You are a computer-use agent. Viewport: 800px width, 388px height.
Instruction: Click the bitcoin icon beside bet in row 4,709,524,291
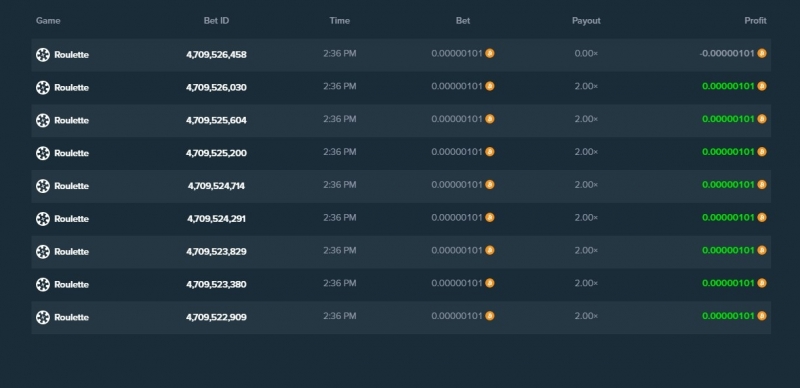pos(490,217)
